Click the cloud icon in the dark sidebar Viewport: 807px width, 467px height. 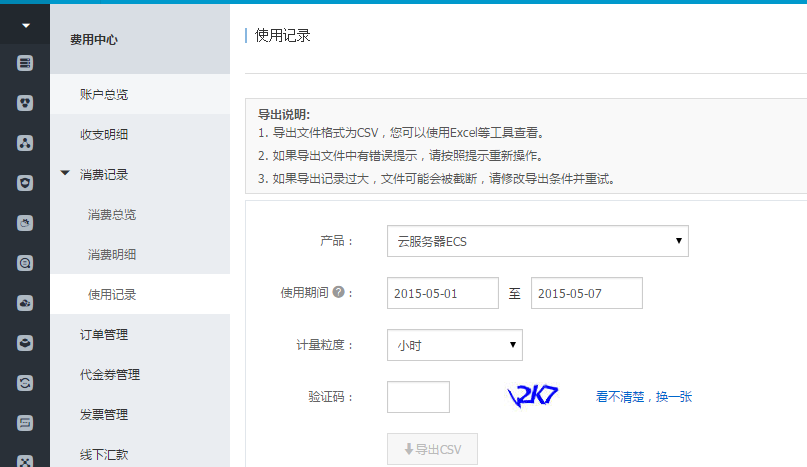coord(25,303)
